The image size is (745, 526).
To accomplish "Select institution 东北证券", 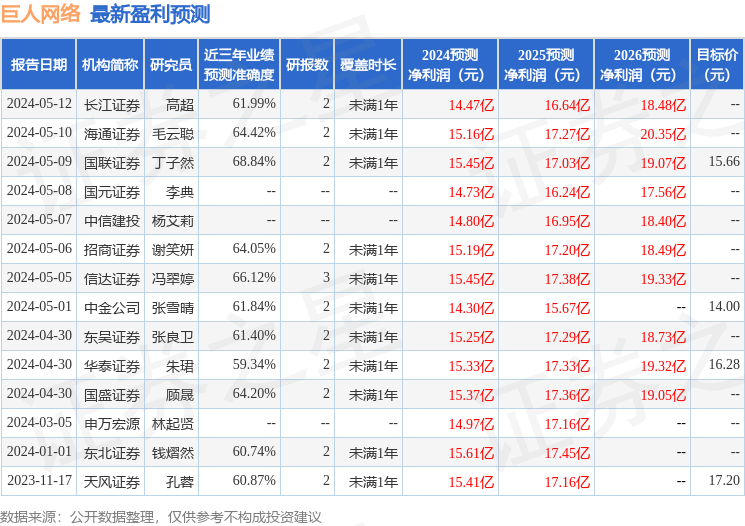I will point(112,453).
